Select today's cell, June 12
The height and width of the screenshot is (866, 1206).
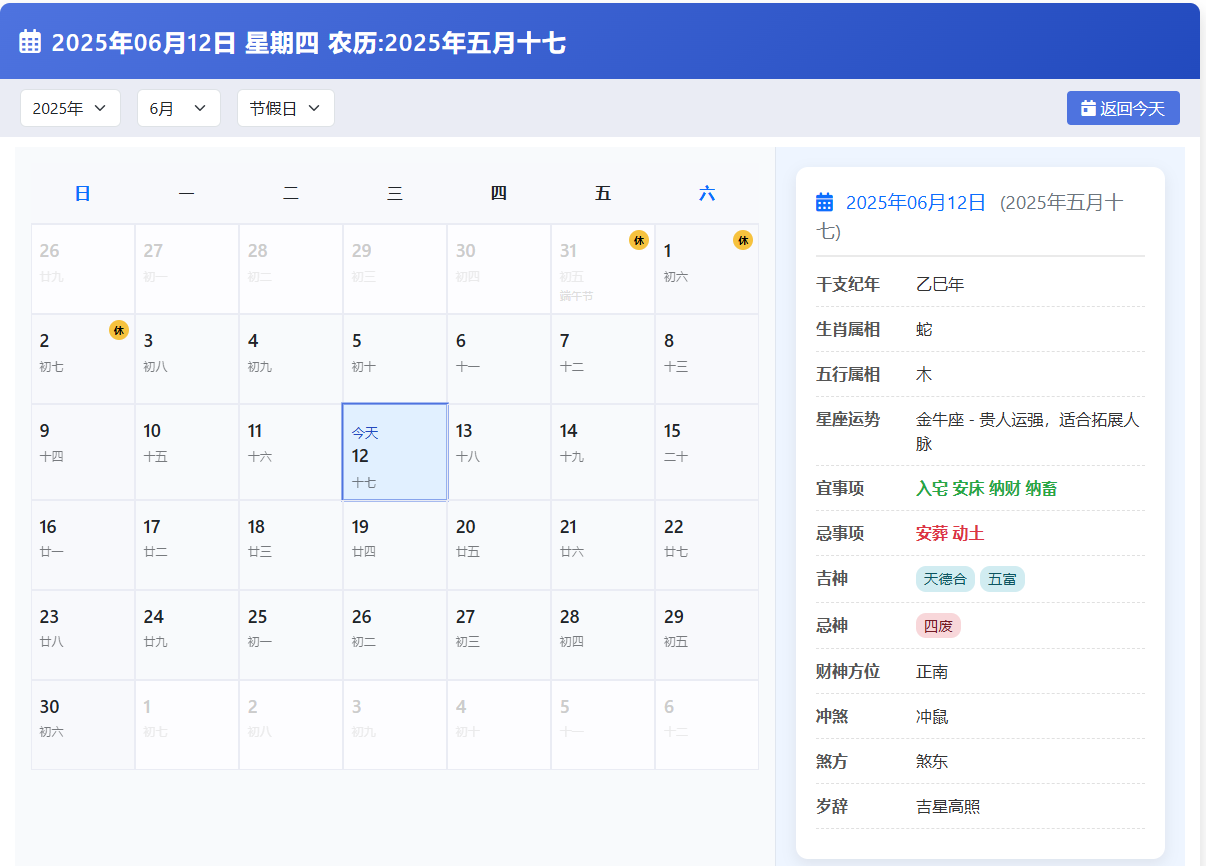pos(395,452)
